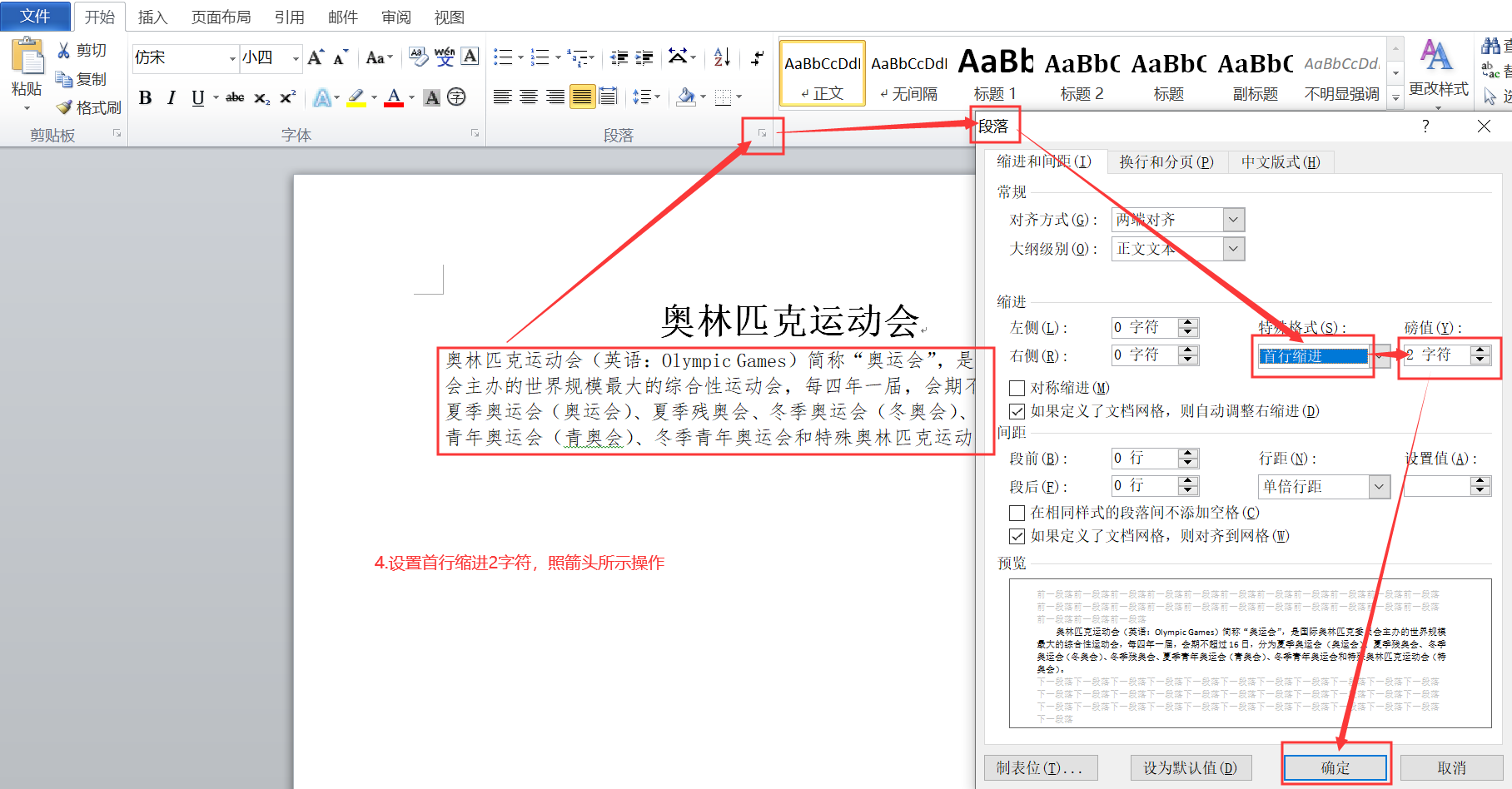The height and width of the screenshot is (789, 1512).
Task: Click the Bullets list icon
Action: pos(503,57)
